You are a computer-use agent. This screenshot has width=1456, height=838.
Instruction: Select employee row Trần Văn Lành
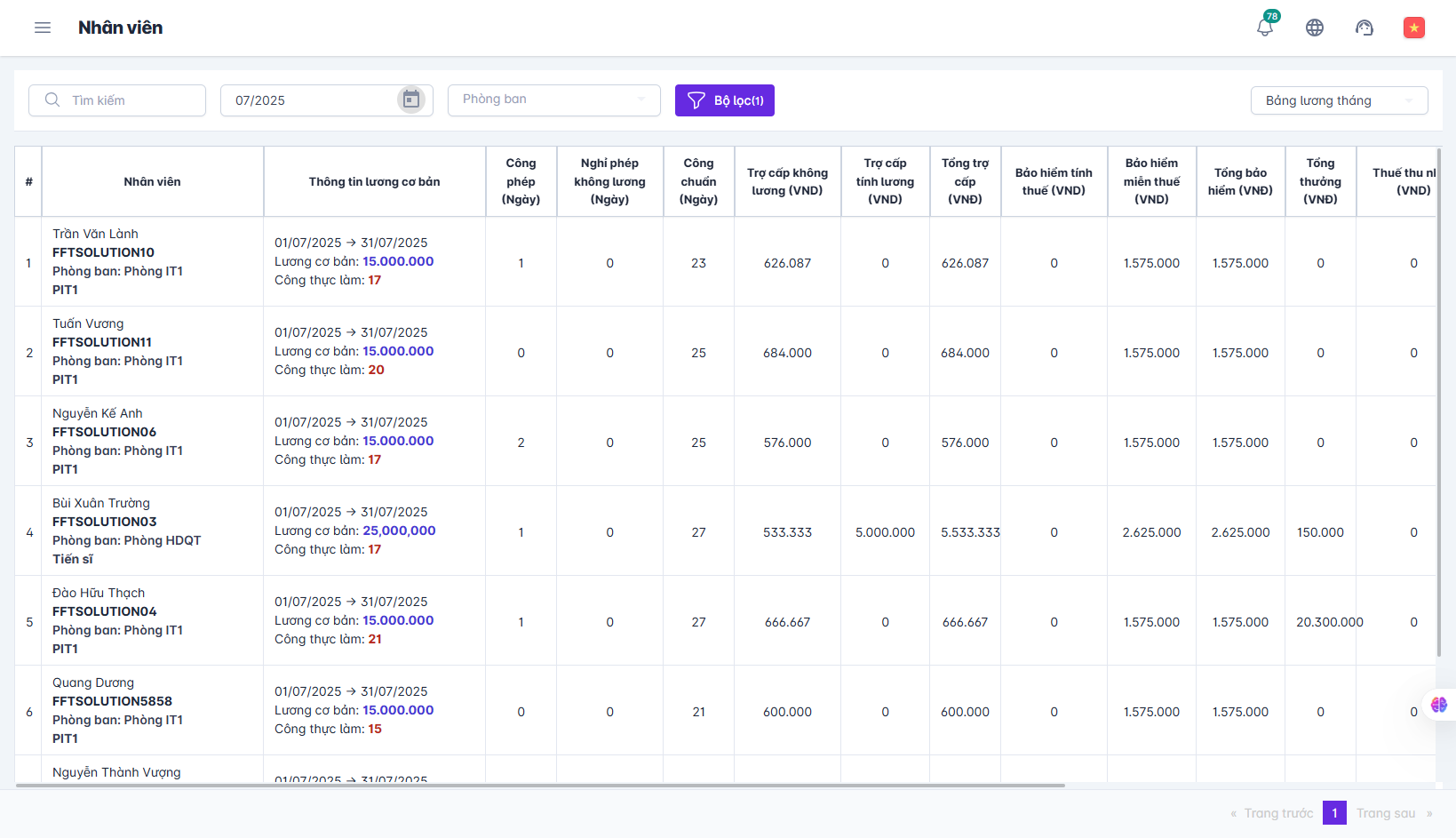point(95,234)
